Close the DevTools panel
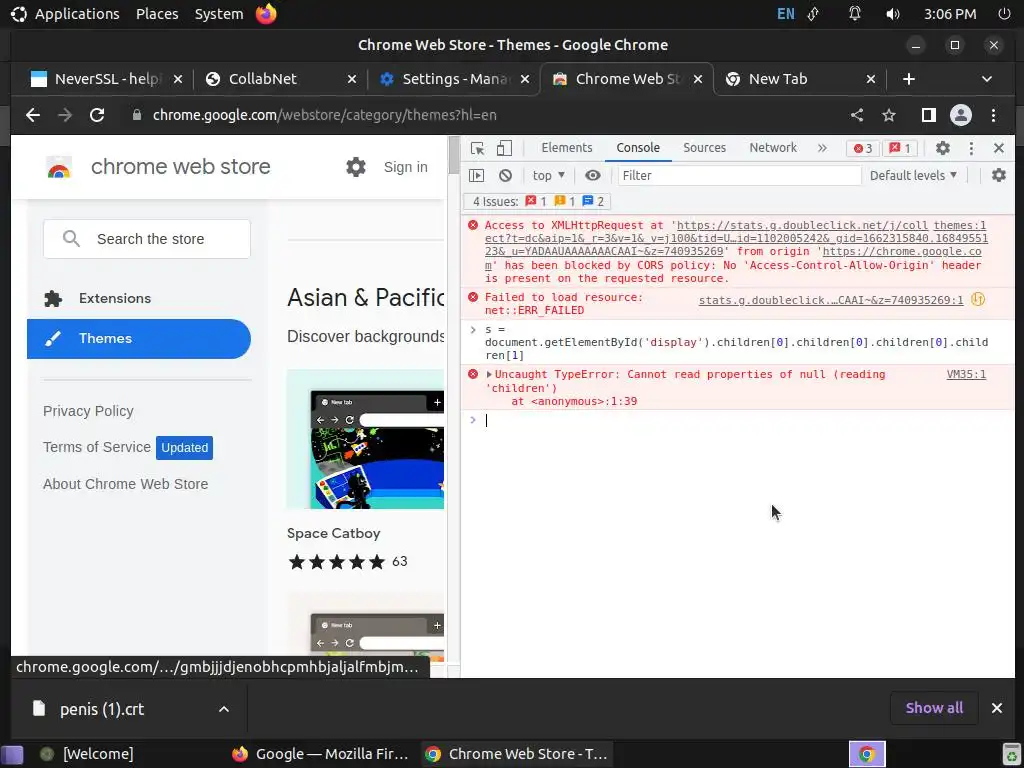 pos(999,148)
